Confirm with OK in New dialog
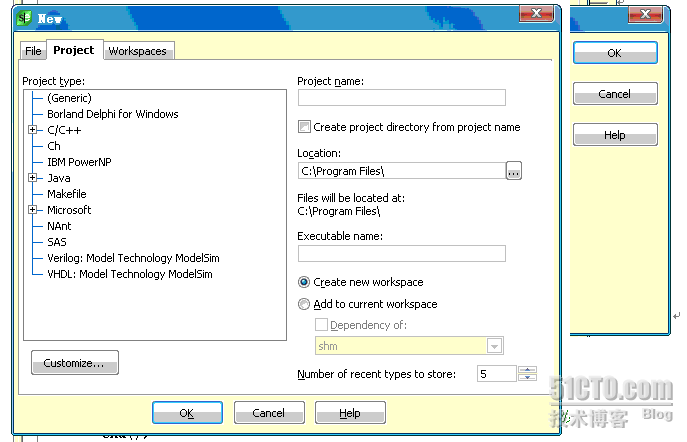This screenshot has width=687, height=442. 187,413
